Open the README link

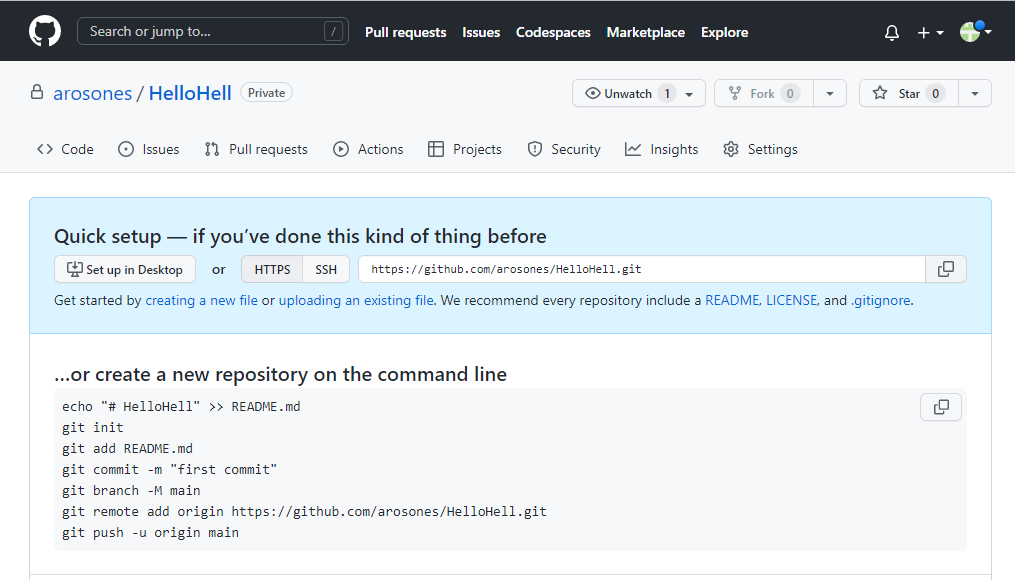(732, 300)
